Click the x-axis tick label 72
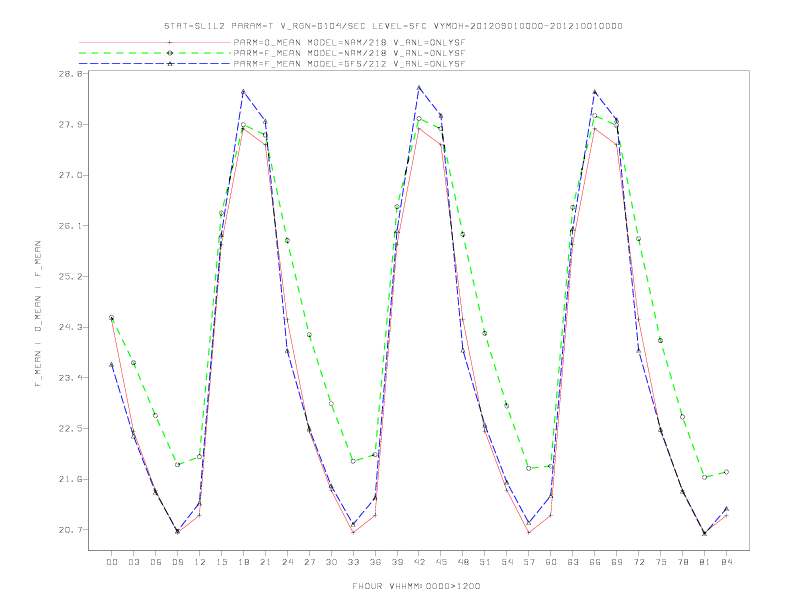Screen dimensions: 792x612 click(639, 562)
